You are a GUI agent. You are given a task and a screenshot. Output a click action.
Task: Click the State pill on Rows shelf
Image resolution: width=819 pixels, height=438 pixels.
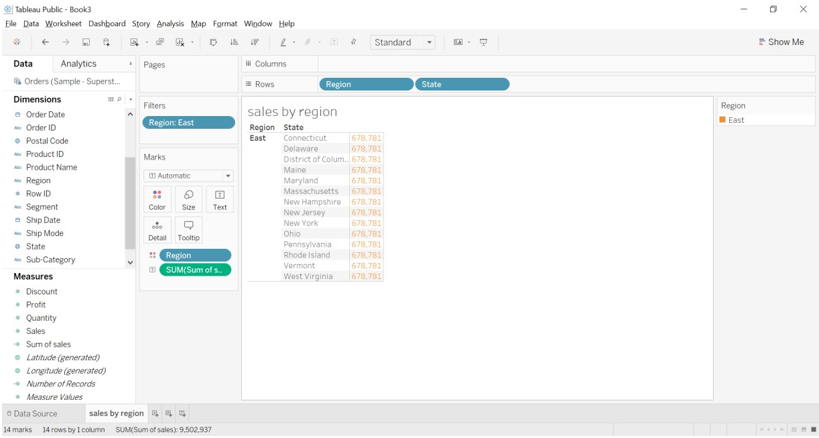point(462,84)
